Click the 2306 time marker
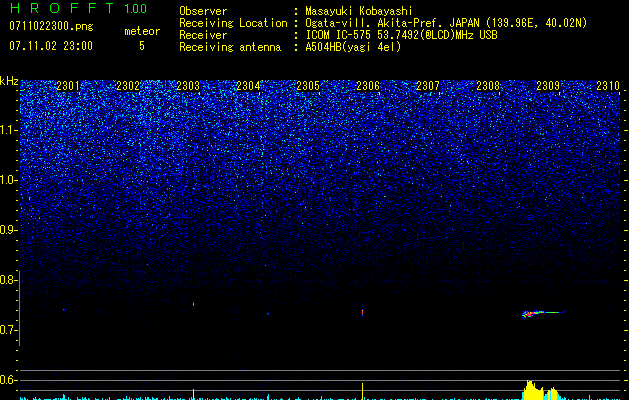Viewport: 629px width, 400px height. pos(368,86)
